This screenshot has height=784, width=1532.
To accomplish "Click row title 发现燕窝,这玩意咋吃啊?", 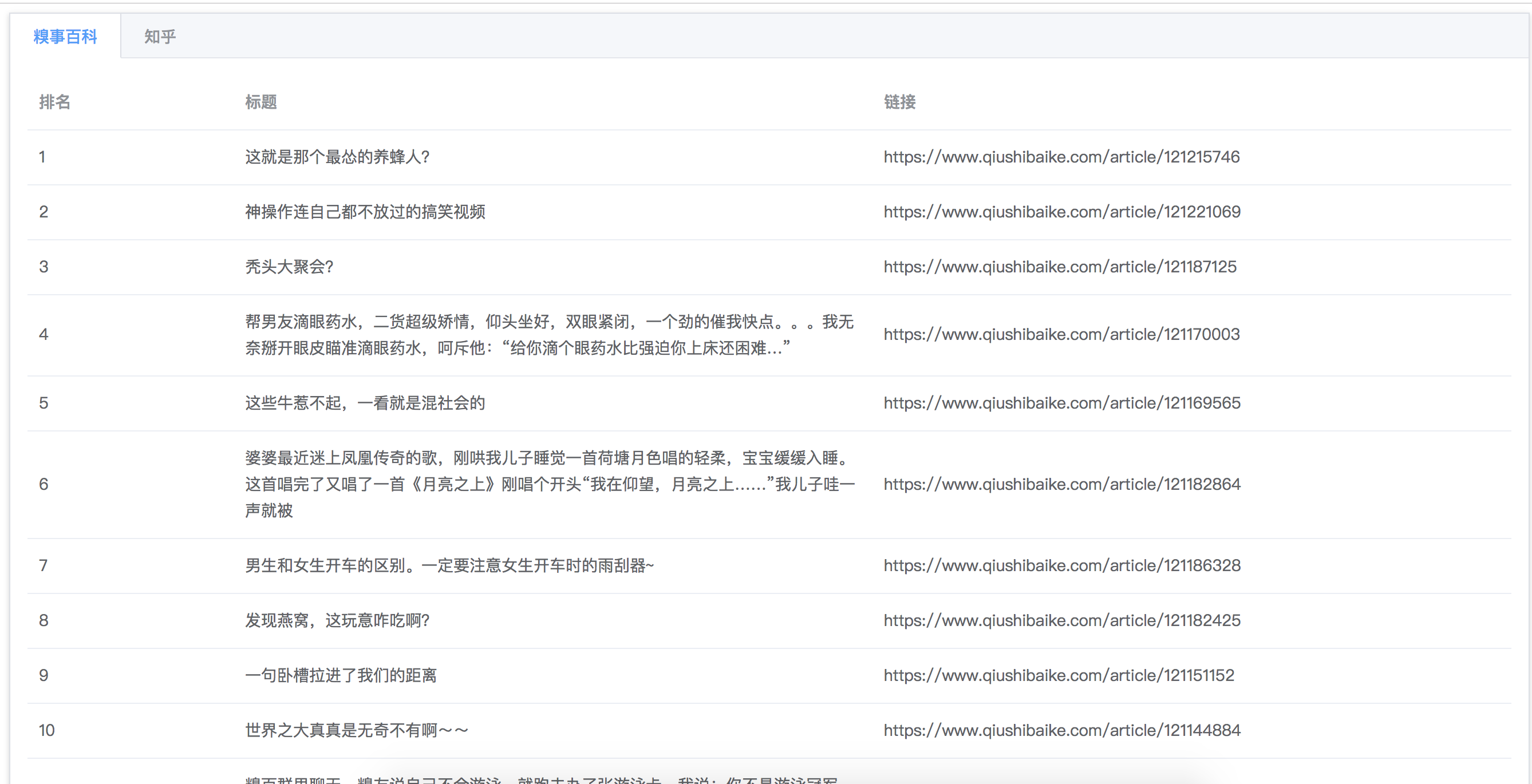I will 337,620.
